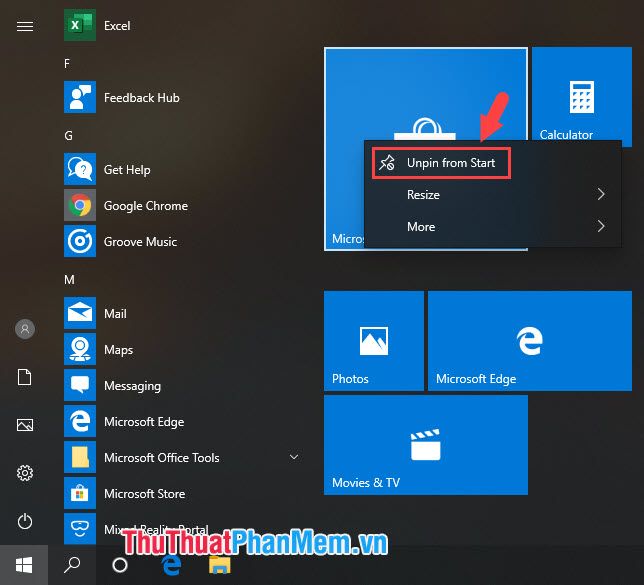Expand Microsoft Office Tools chevron
This screenshot has height=585, width=644.
tap(294, 457)
